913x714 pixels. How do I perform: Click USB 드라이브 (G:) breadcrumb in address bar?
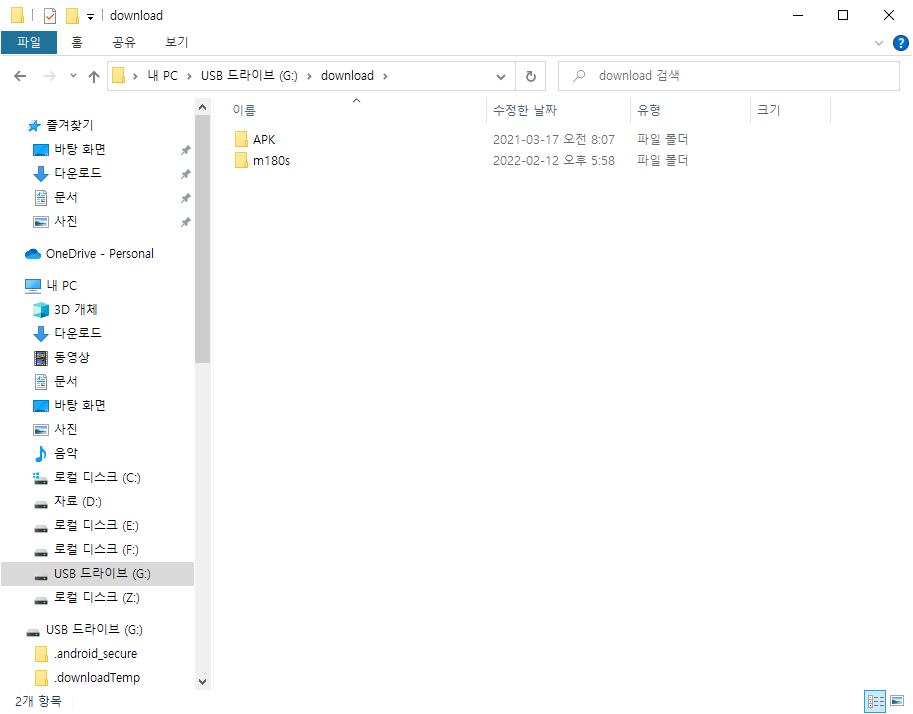click(x=249, y=76)
